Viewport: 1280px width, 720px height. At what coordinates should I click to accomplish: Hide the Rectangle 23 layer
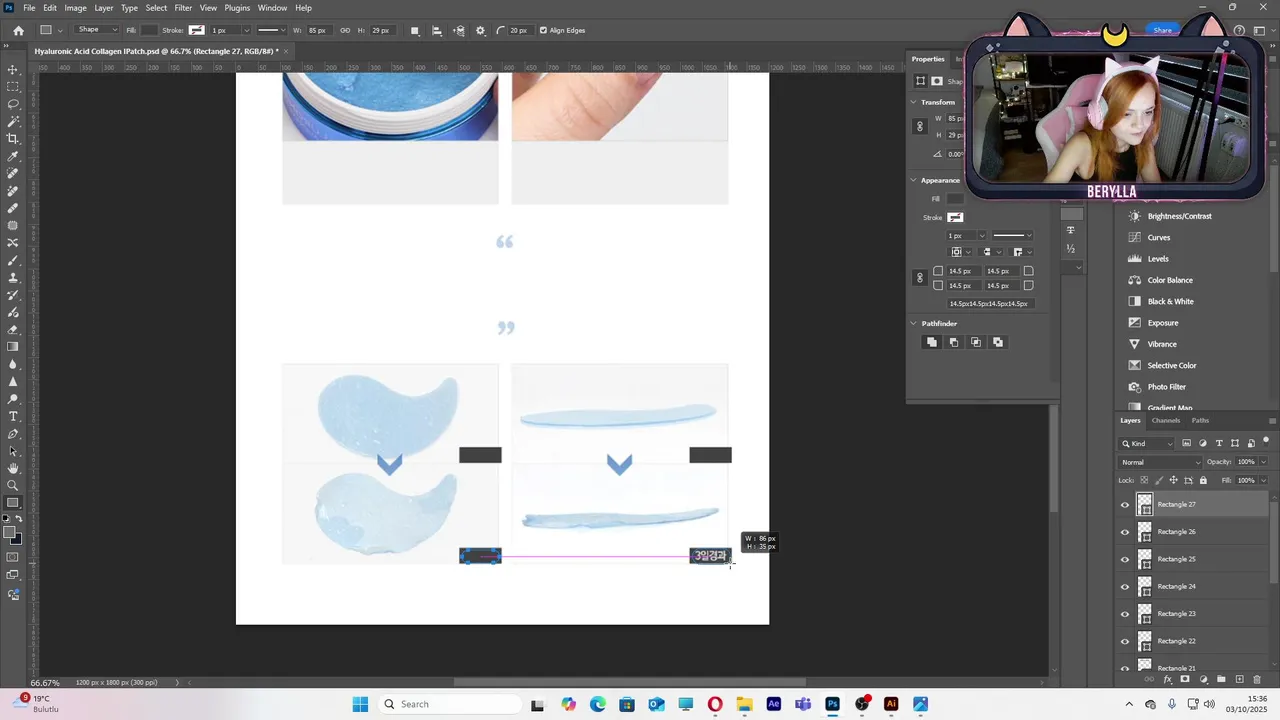tap(1125, 614)
